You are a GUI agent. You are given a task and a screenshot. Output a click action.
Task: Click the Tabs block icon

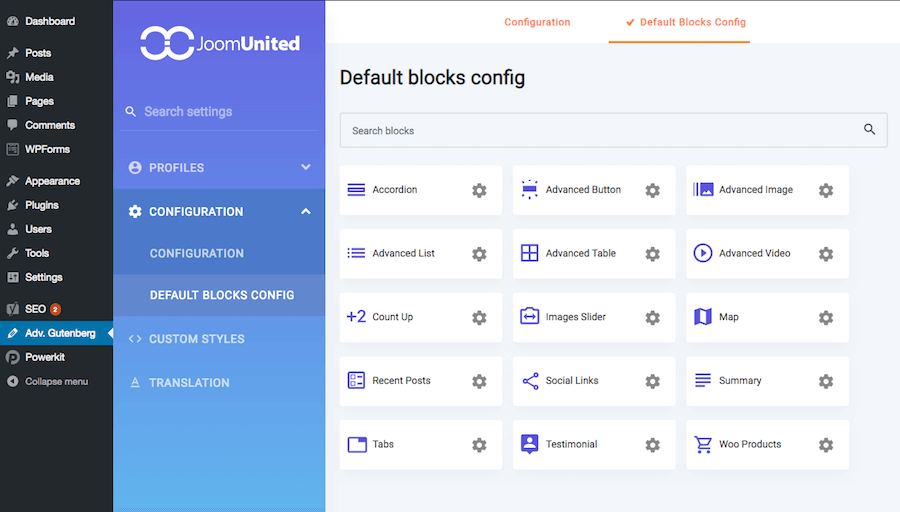357,444
